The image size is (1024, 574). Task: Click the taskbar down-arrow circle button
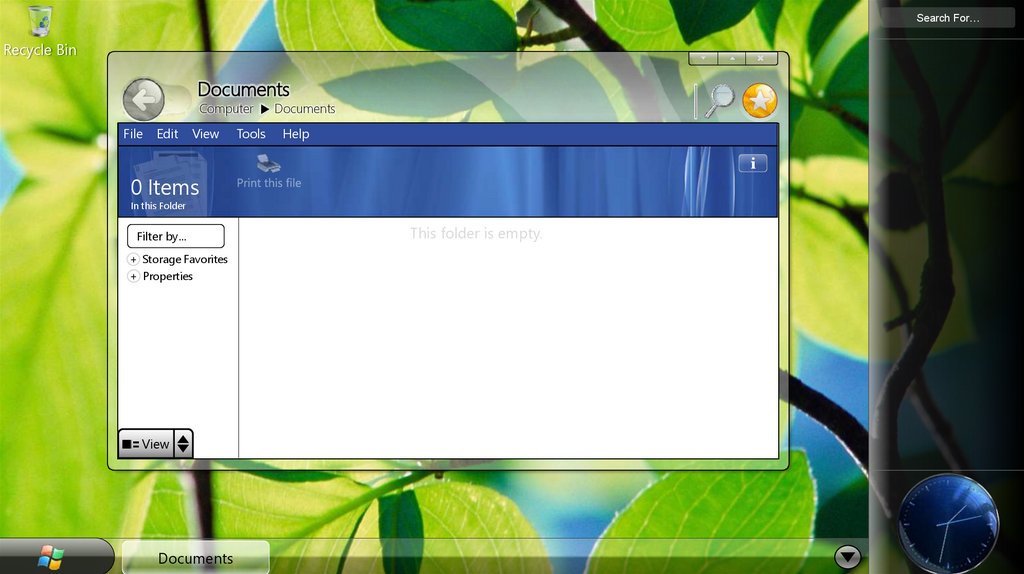tap(848, 557)
